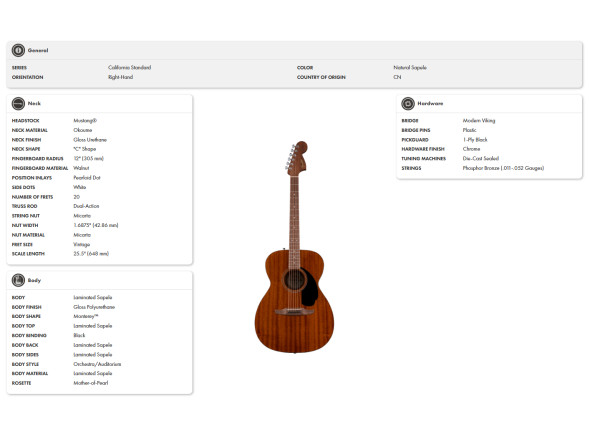Viewport: 590px width, 434px height.
Task: Click the Hardware section heading
Action: coord(430,103)
